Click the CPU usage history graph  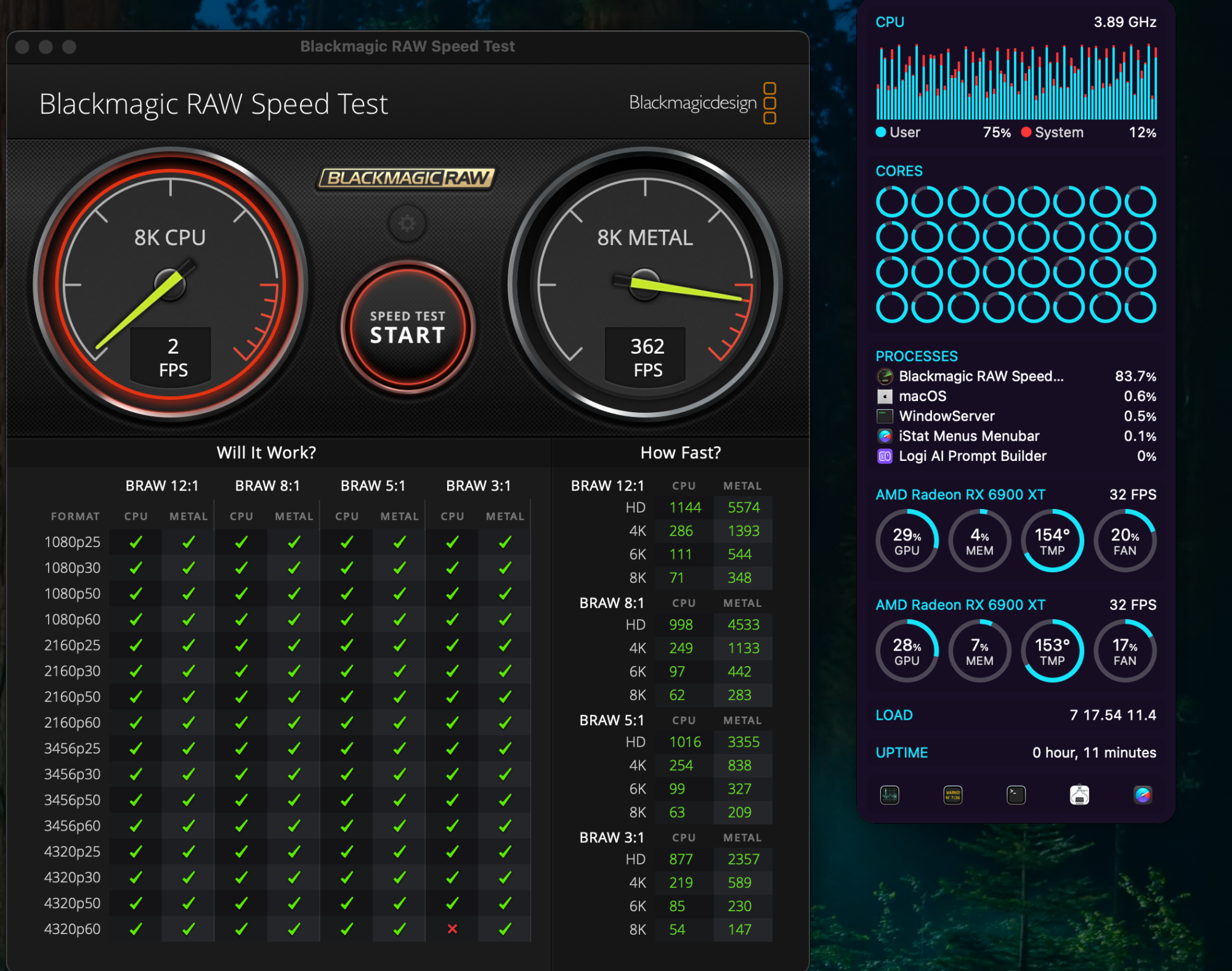1016,81
